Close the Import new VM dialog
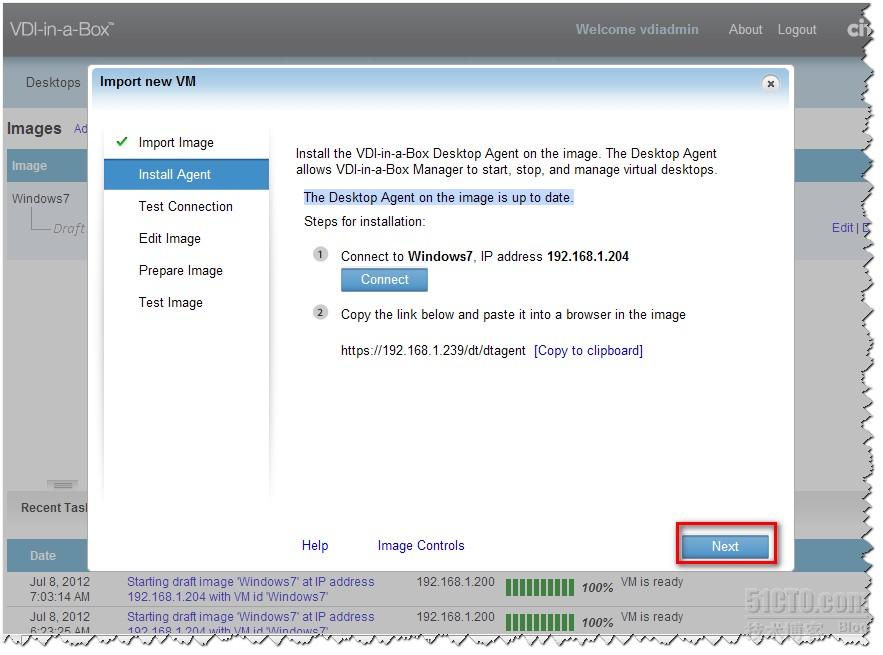This screenshot has width=883, height=655. (770, 83)
